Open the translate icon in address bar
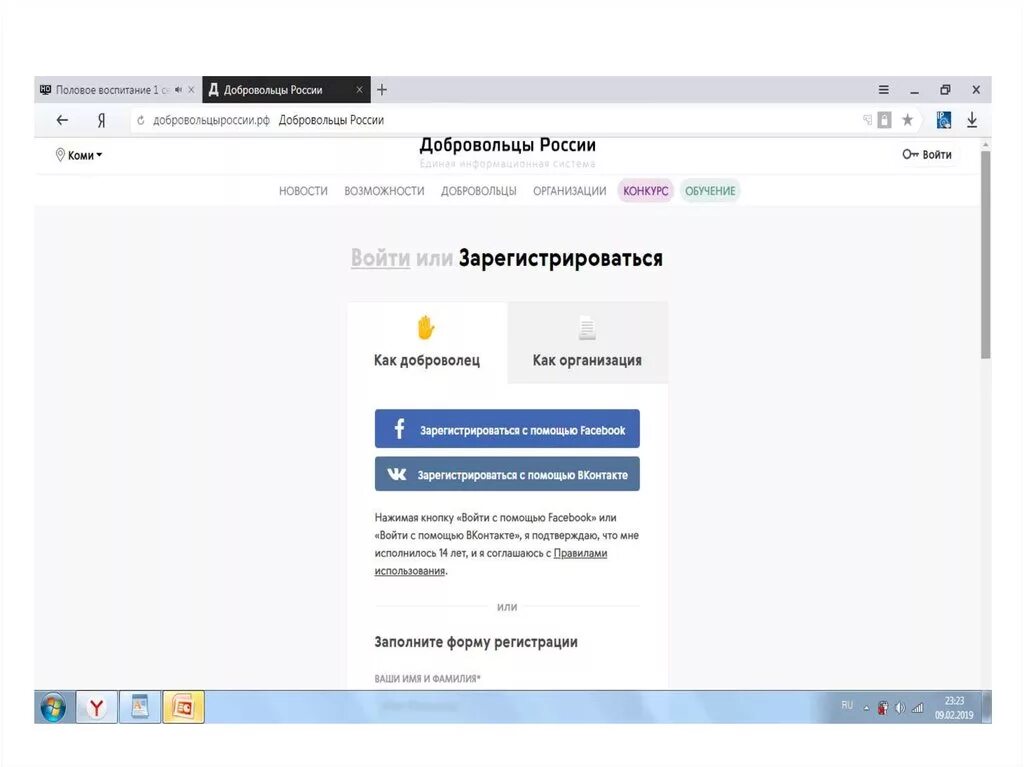The height and width of the screenshot is (767, 1024). (867, 120)
